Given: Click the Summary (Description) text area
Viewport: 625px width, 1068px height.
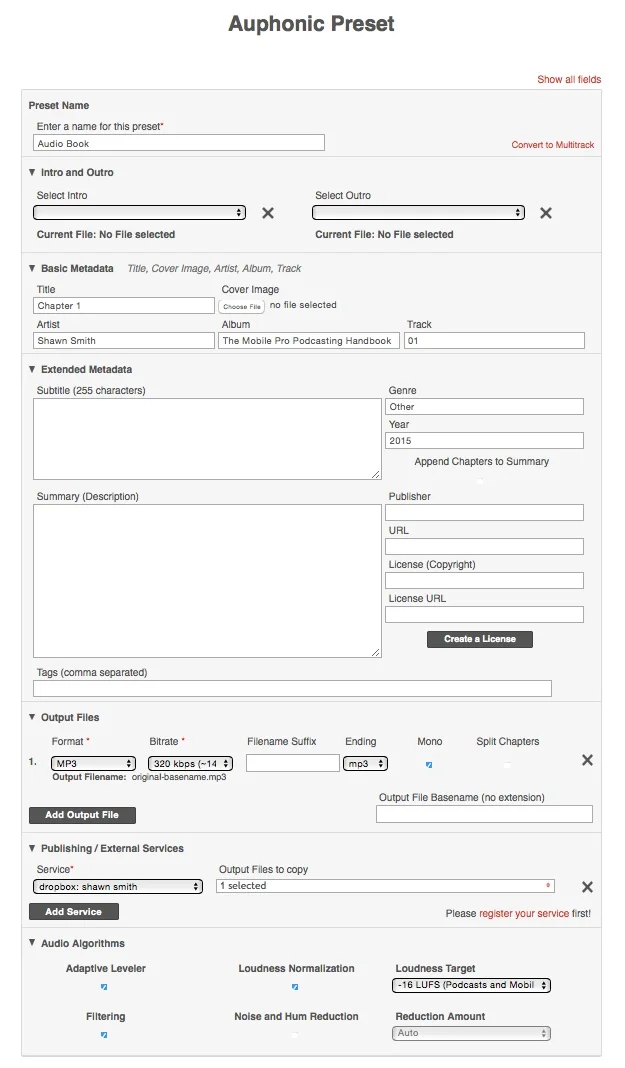Looking at the screenshot, I should (208, 581).
